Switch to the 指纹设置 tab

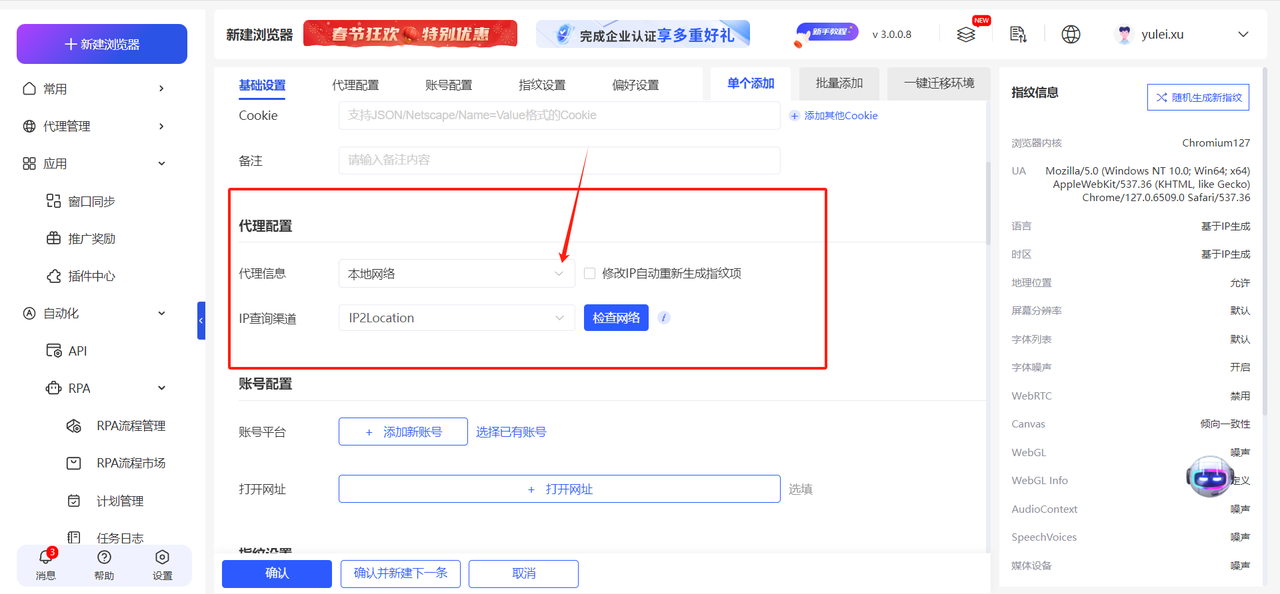(541, 84)
